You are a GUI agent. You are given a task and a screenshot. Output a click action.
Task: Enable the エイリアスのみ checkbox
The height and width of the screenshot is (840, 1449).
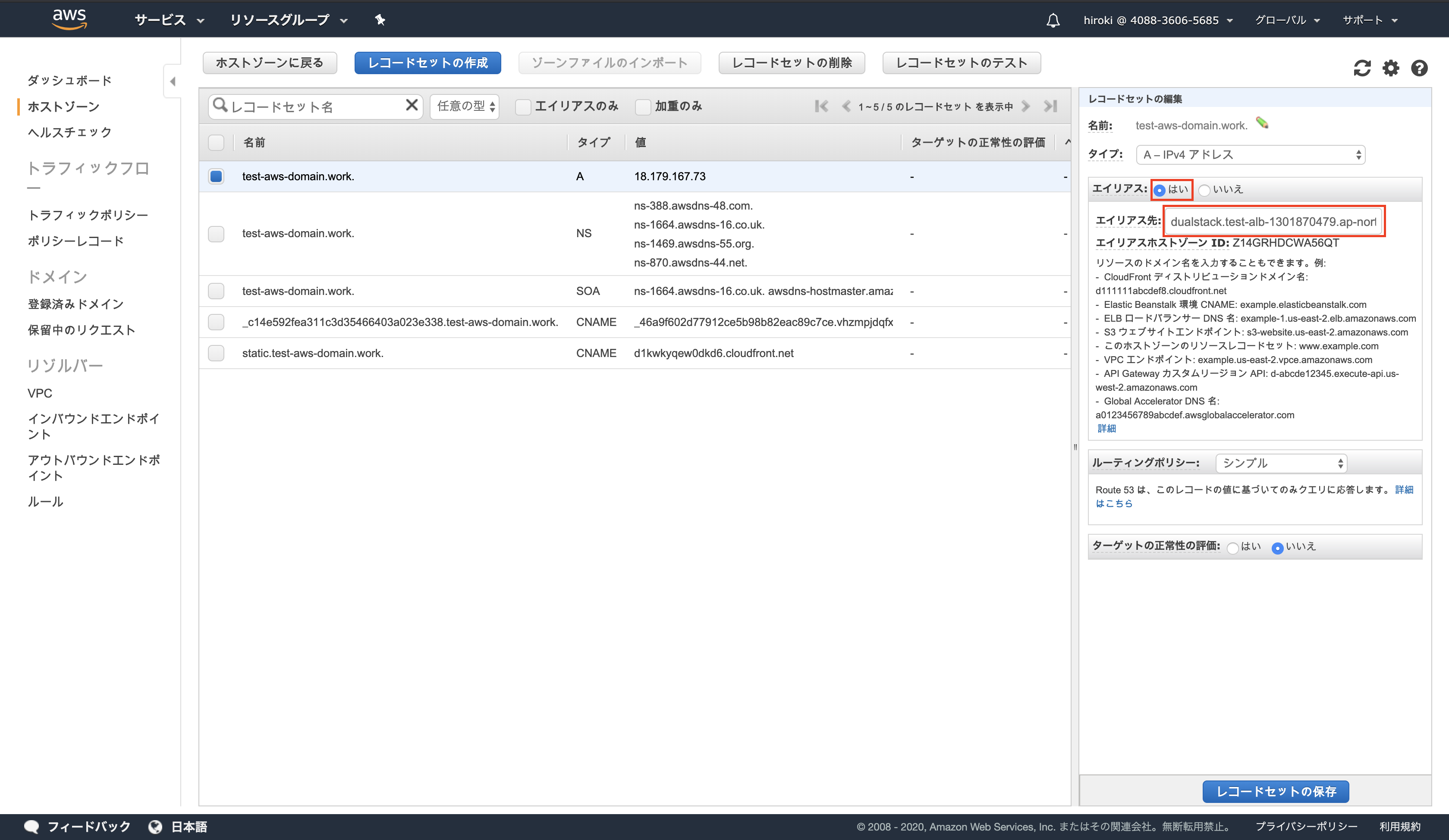523,107
